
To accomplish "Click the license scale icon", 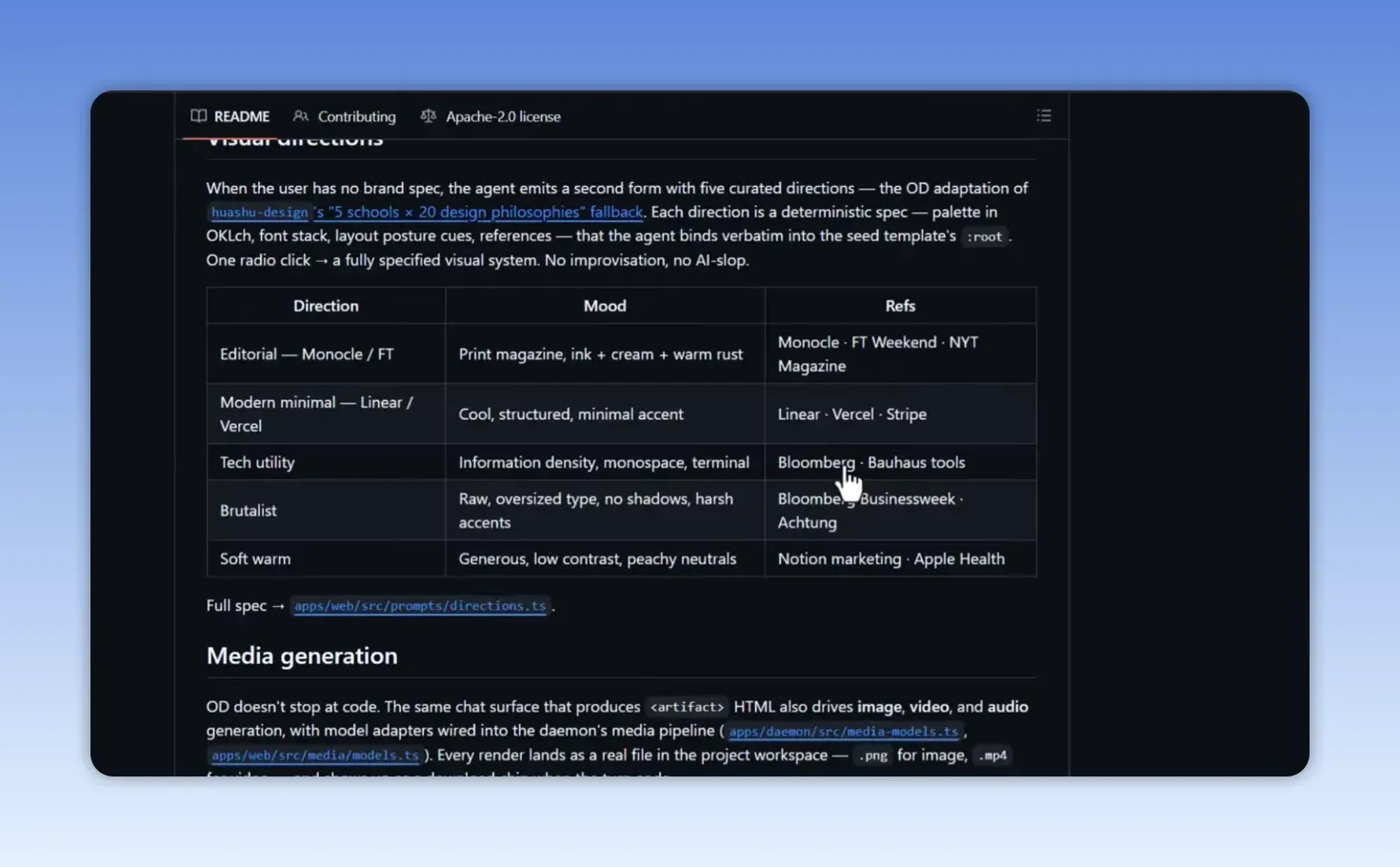I will [x=429, y=116].
